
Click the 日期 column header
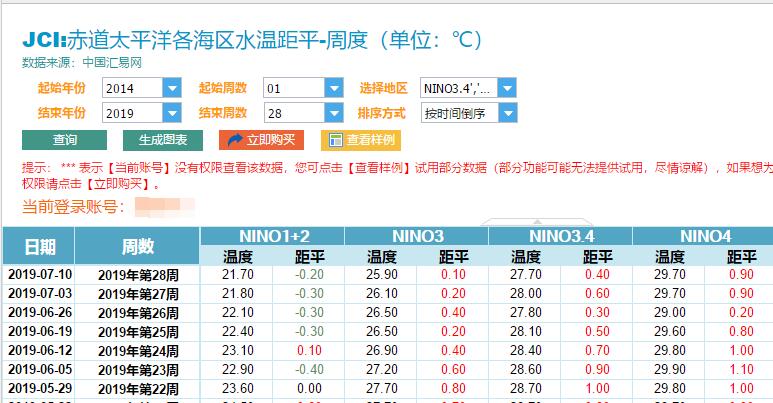39,246
